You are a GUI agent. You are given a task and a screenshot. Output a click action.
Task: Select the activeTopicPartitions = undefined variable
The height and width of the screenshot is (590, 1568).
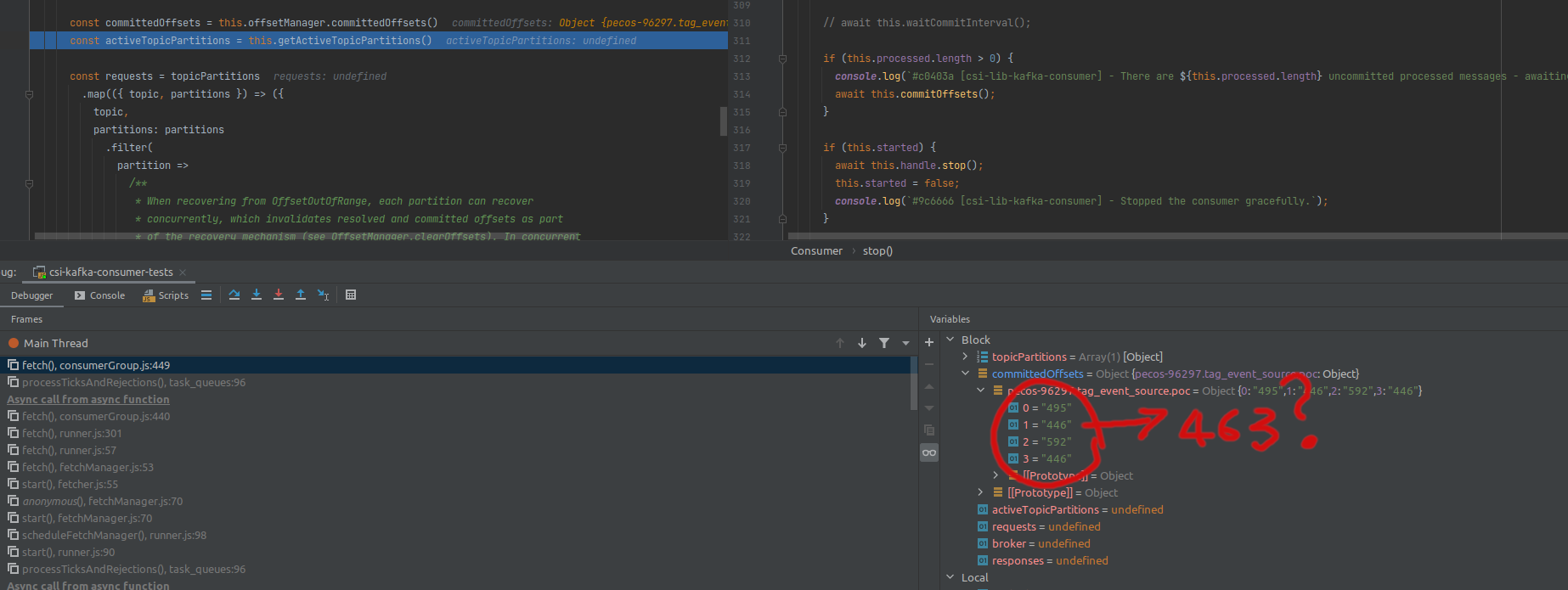pyautogui.click(x=1070, y=509)
